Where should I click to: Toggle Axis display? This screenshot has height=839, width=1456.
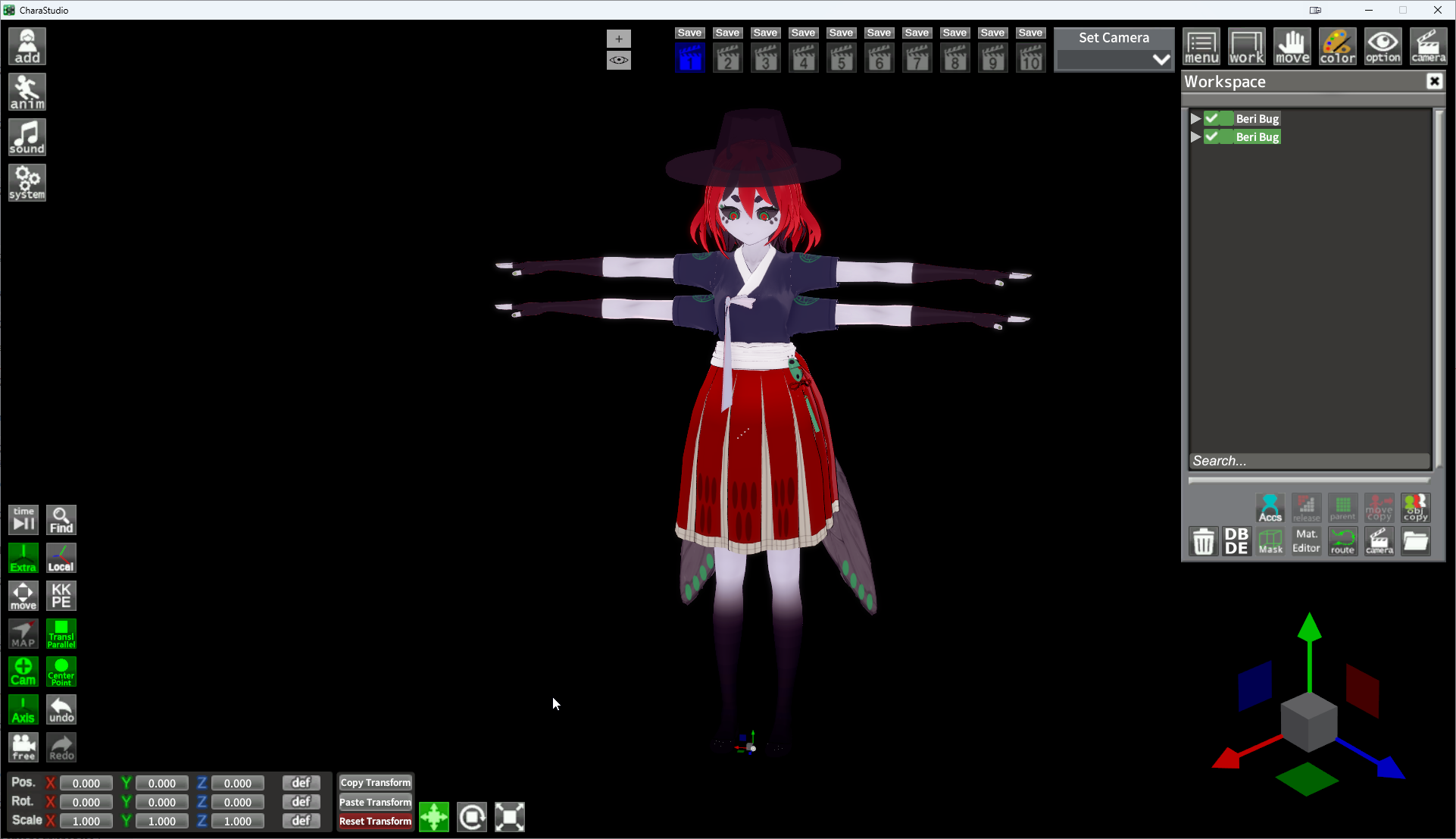pos(23,709)
